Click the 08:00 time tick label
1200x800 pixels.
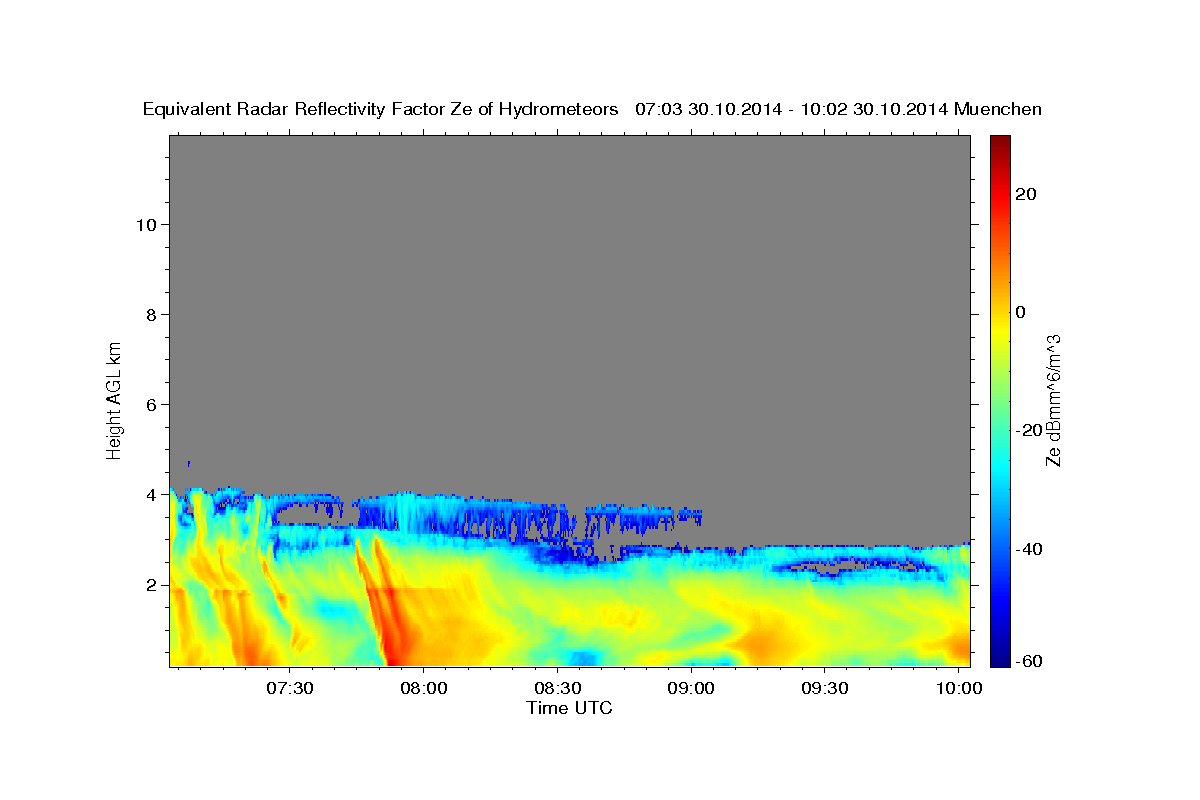point(423,688)
